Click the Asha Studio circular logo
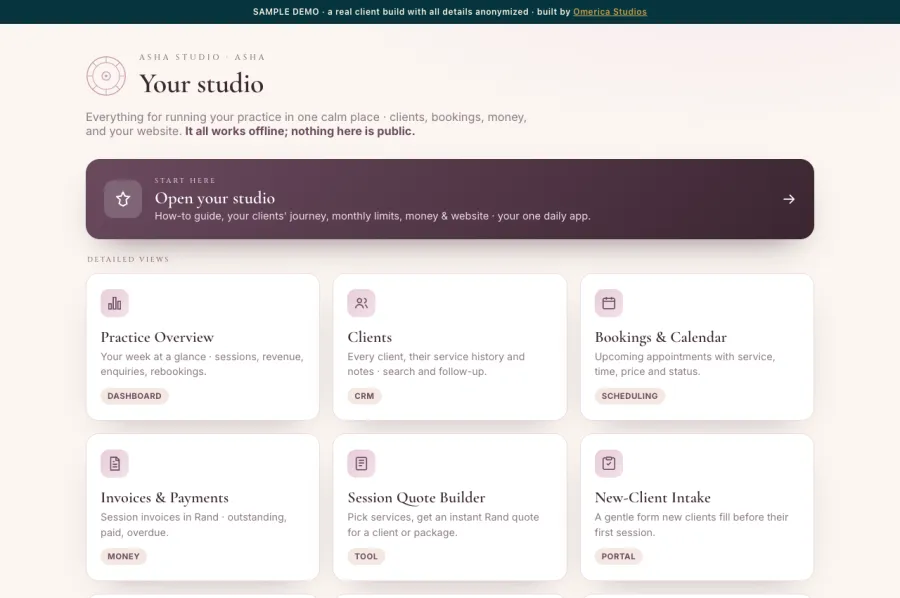This screenshot has height=598, width=900. pos(106,76)
